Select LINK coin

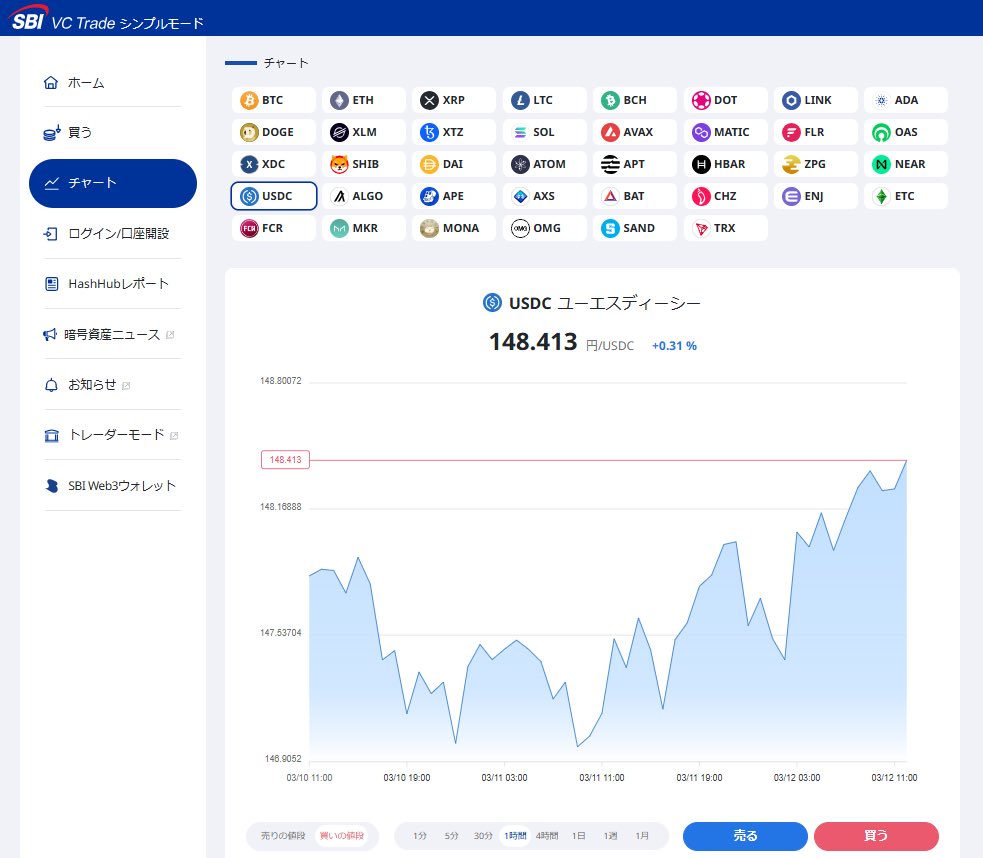tap(816, 100)
